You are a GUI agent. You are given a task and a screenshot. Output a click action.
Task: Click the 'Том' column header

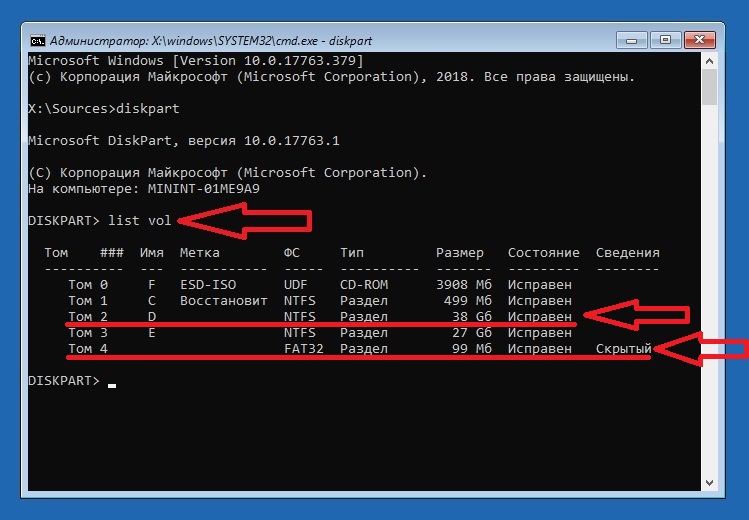(56, 253)
